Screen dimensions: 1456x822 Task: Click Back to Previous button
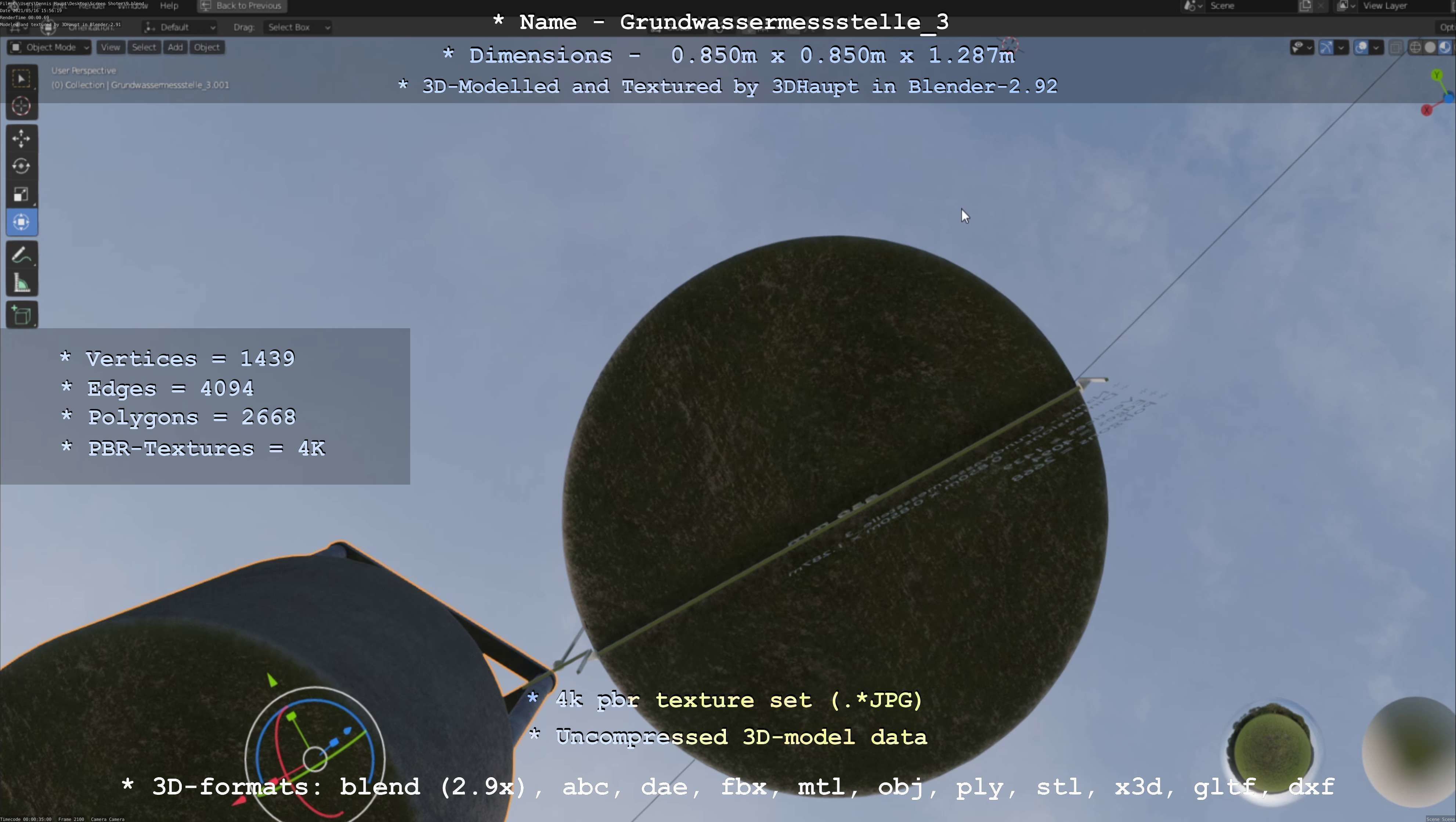242,6
